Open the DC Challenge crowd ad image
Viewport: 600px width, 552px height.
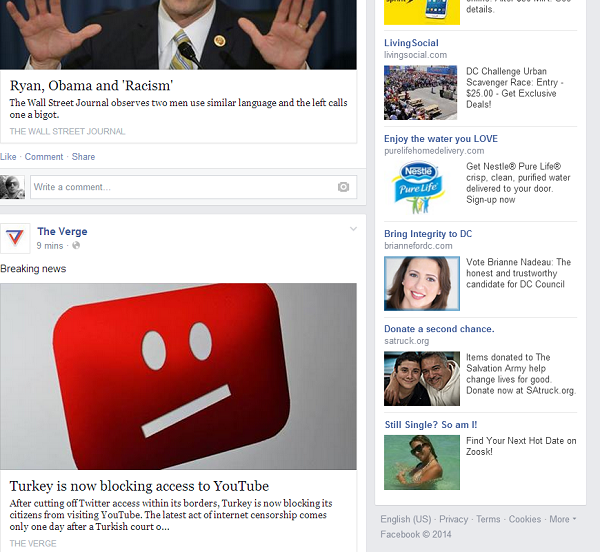421,93
